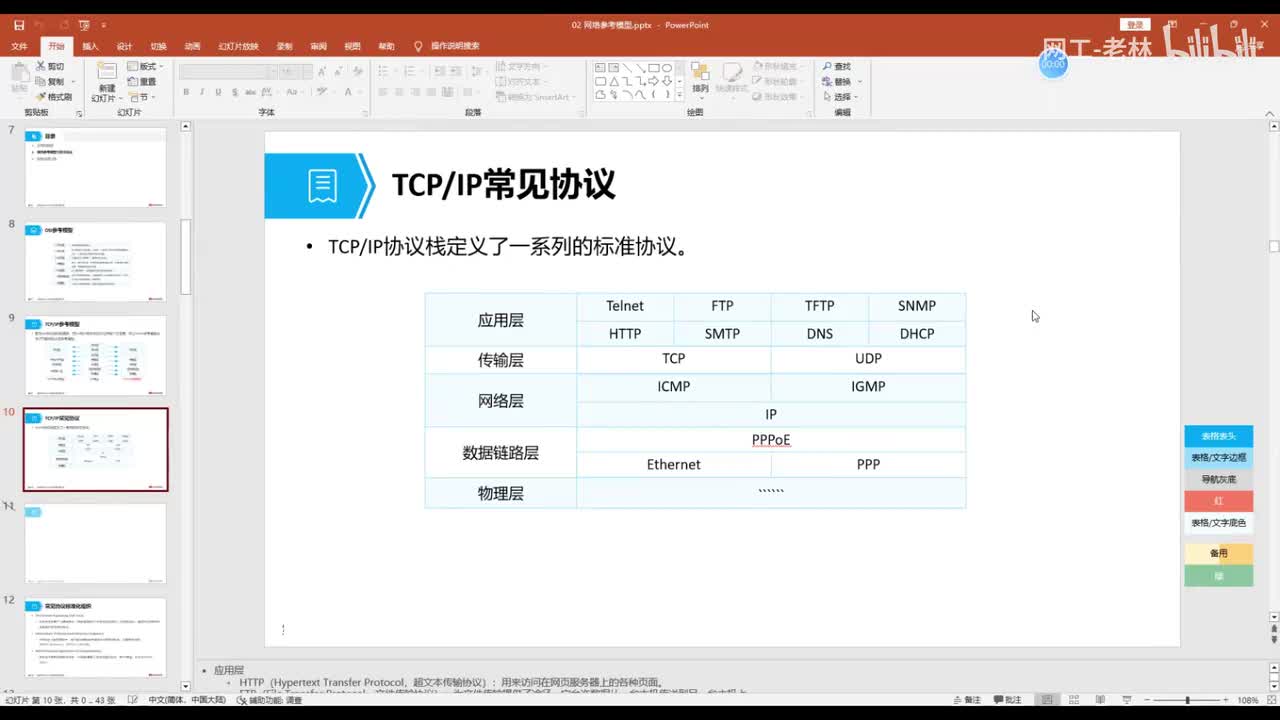Click Notes (备注) button in status bar
The height and width of the screenshot is (720, 1280).
click(x=966, y=700)
